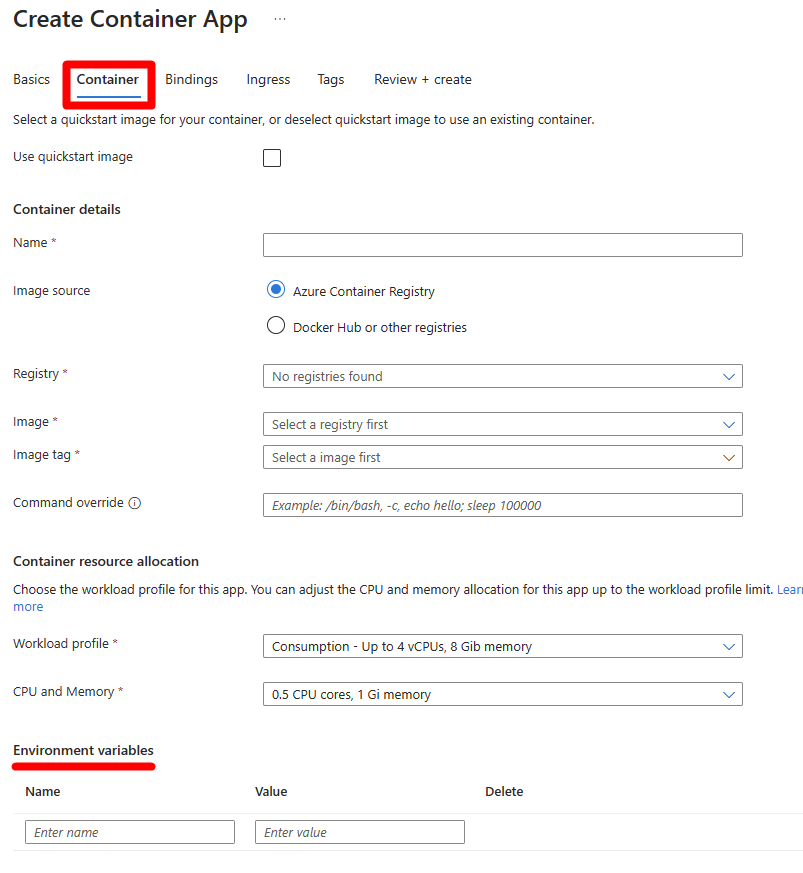The width and height of the screenshot is (803, 873).
Task: Expand the Image dropdown
Action: (502, 424)
